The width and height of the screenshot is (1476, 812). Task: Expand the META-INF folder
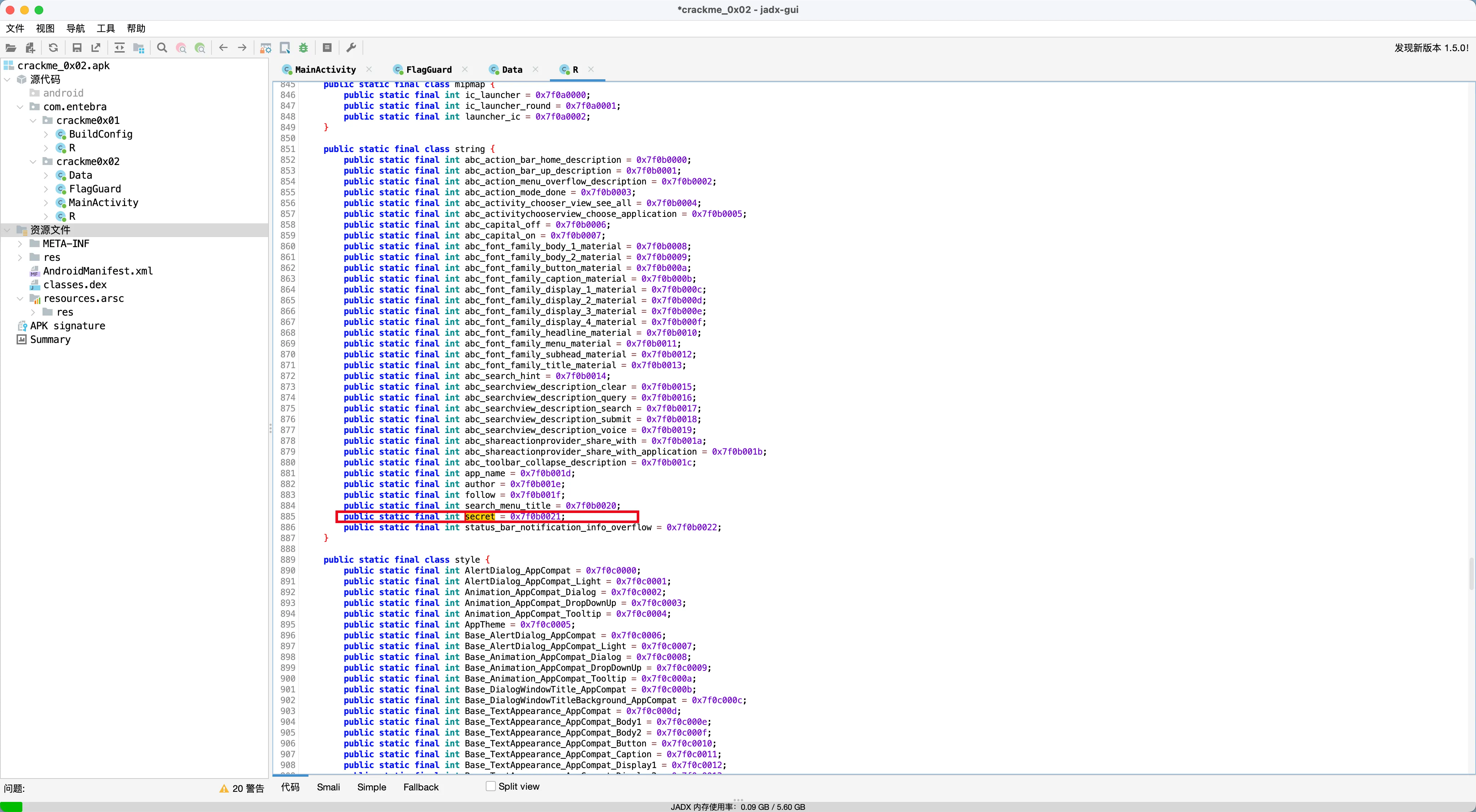coord(21,244)
